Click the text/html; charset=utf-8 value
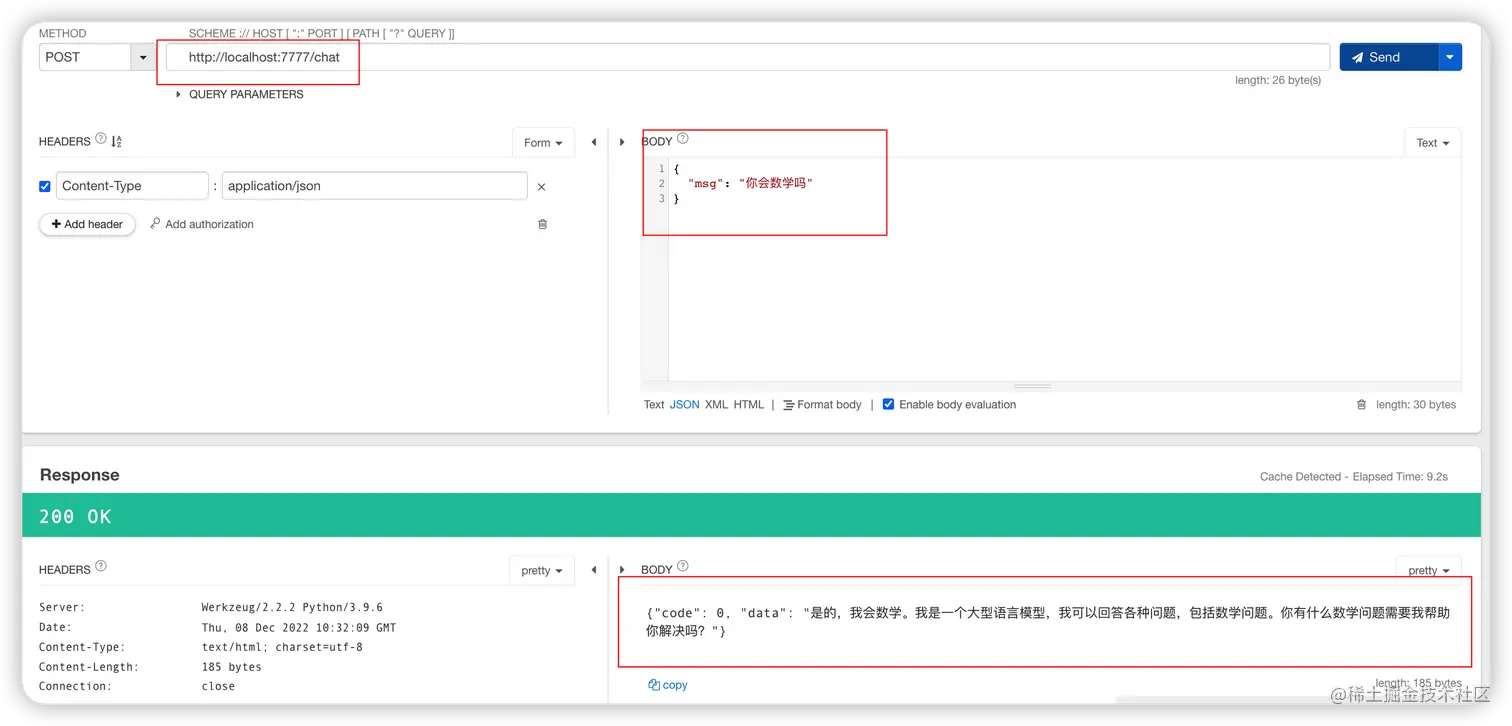The width and height of the screenshot is (1512, 726). pos(282,647)
